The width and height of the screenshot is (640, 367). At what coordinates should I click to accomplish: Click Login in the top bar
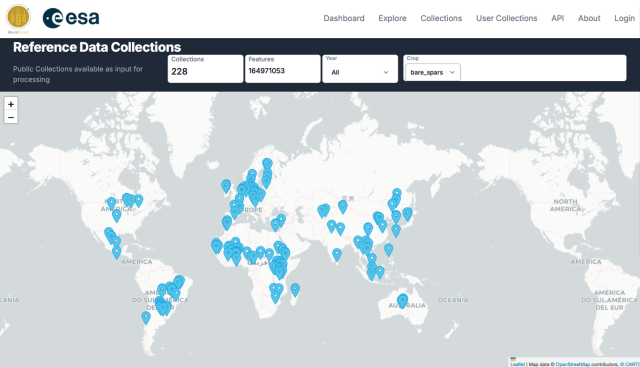(624, 18)
